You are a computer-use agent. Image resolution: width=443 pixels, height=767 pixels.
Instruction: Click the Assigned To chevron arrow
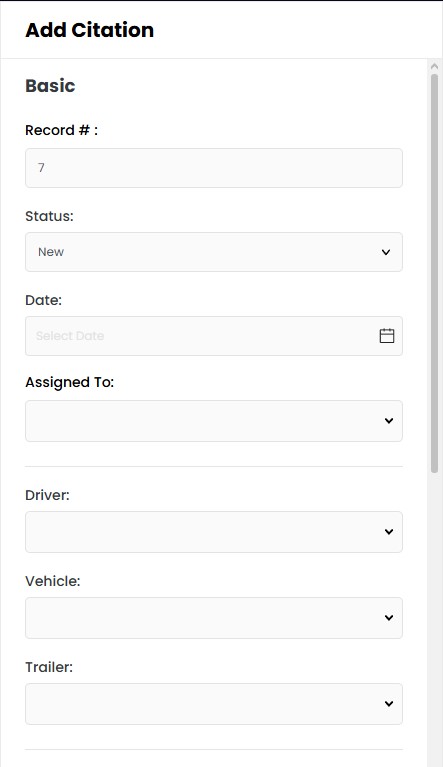click(x=389, y=421)
